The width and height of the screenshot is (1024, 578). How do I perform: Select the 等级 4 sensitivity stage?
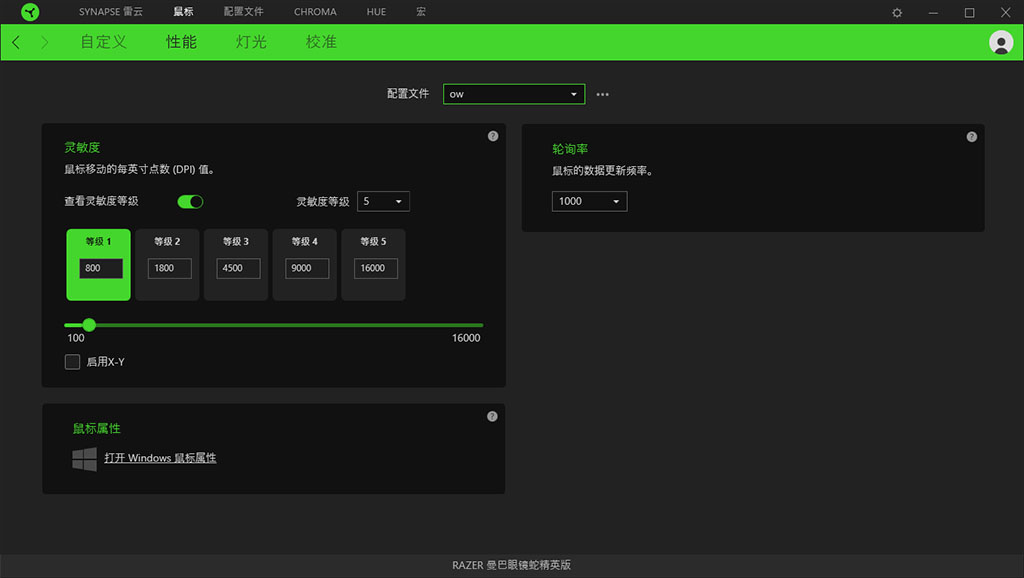pyautogui.click(x=304, y=265)
